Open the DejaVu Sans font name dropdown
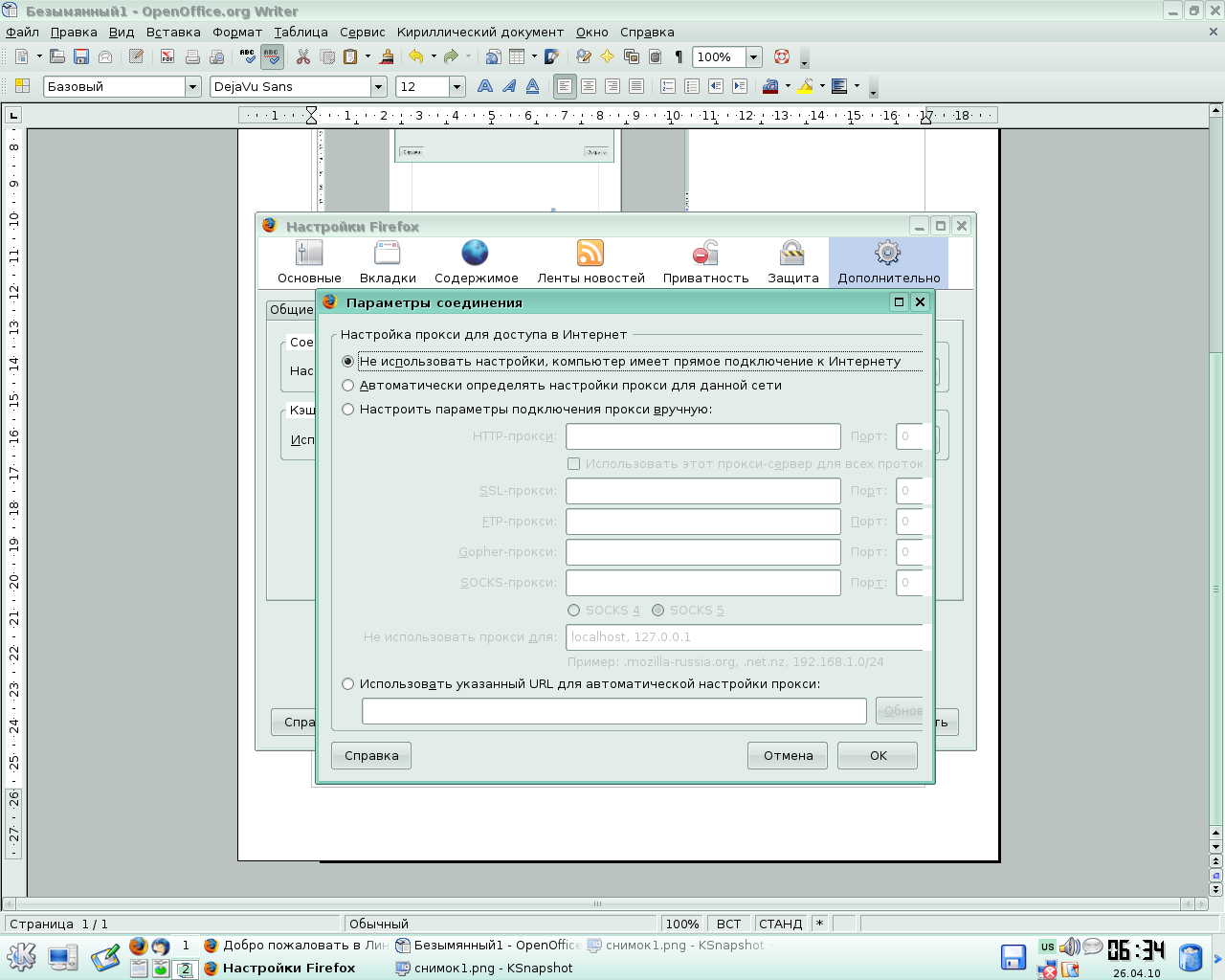The width and height of the screenshot is (1225, 980). (378, 87)
